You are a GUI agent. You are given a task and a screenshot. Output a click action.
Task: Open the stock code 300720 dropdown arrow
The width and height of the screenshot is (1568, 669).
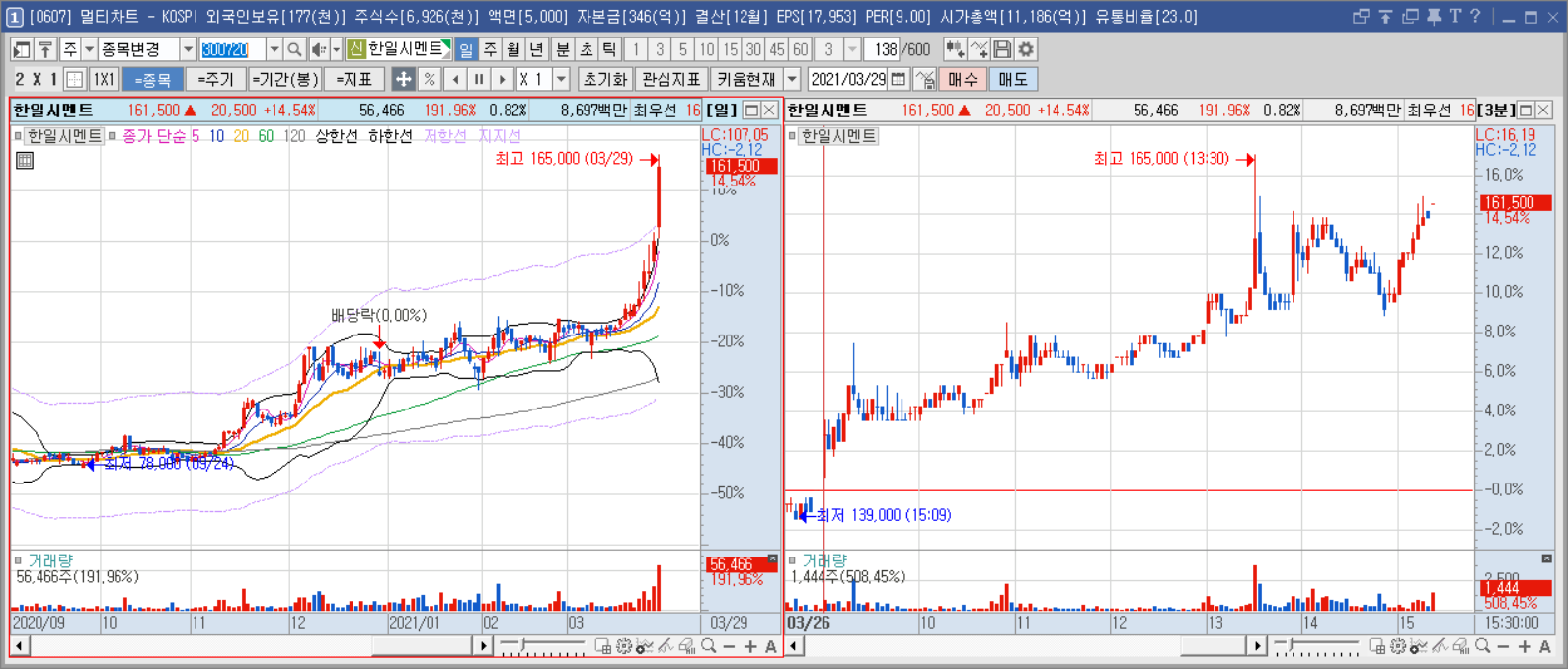274,49
